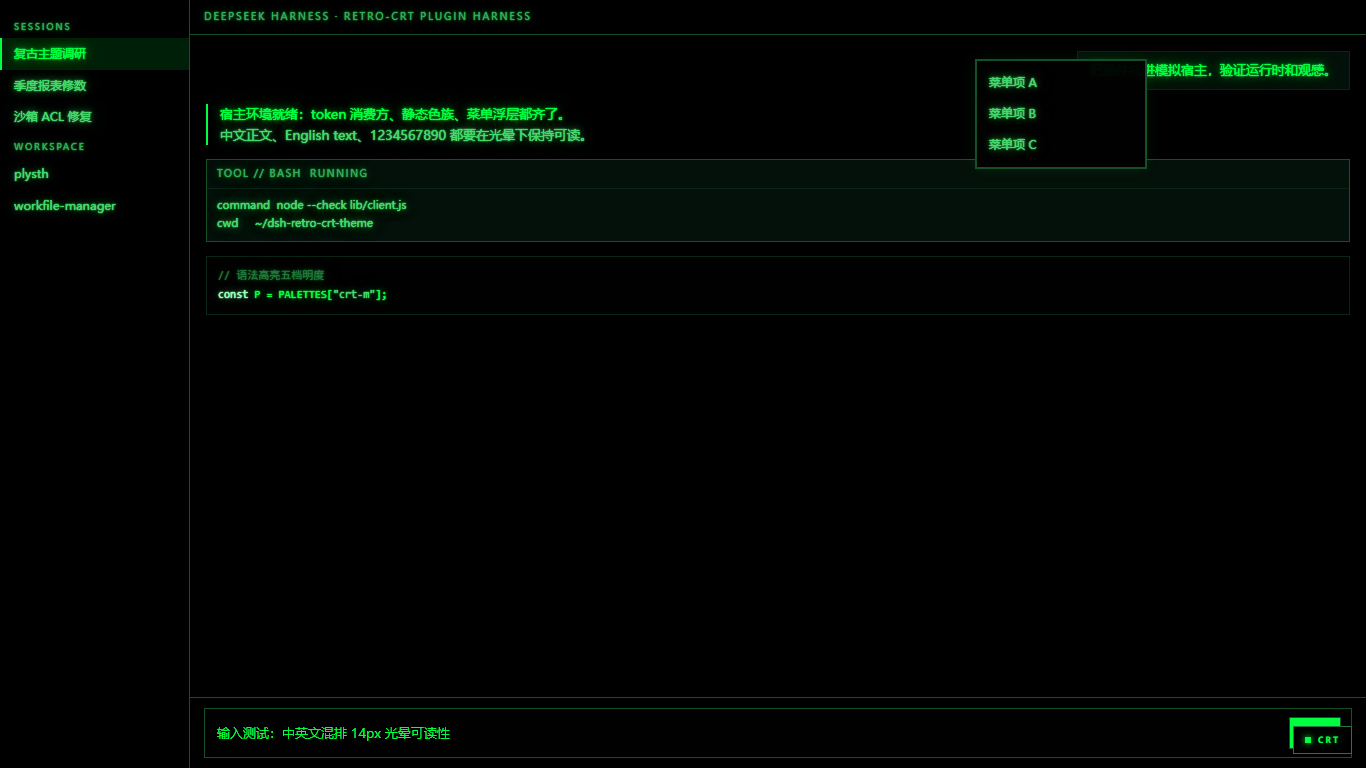
Task: Click the command node --check lib/client.js line
Action: pyautogui.click(x=312, y=205)
